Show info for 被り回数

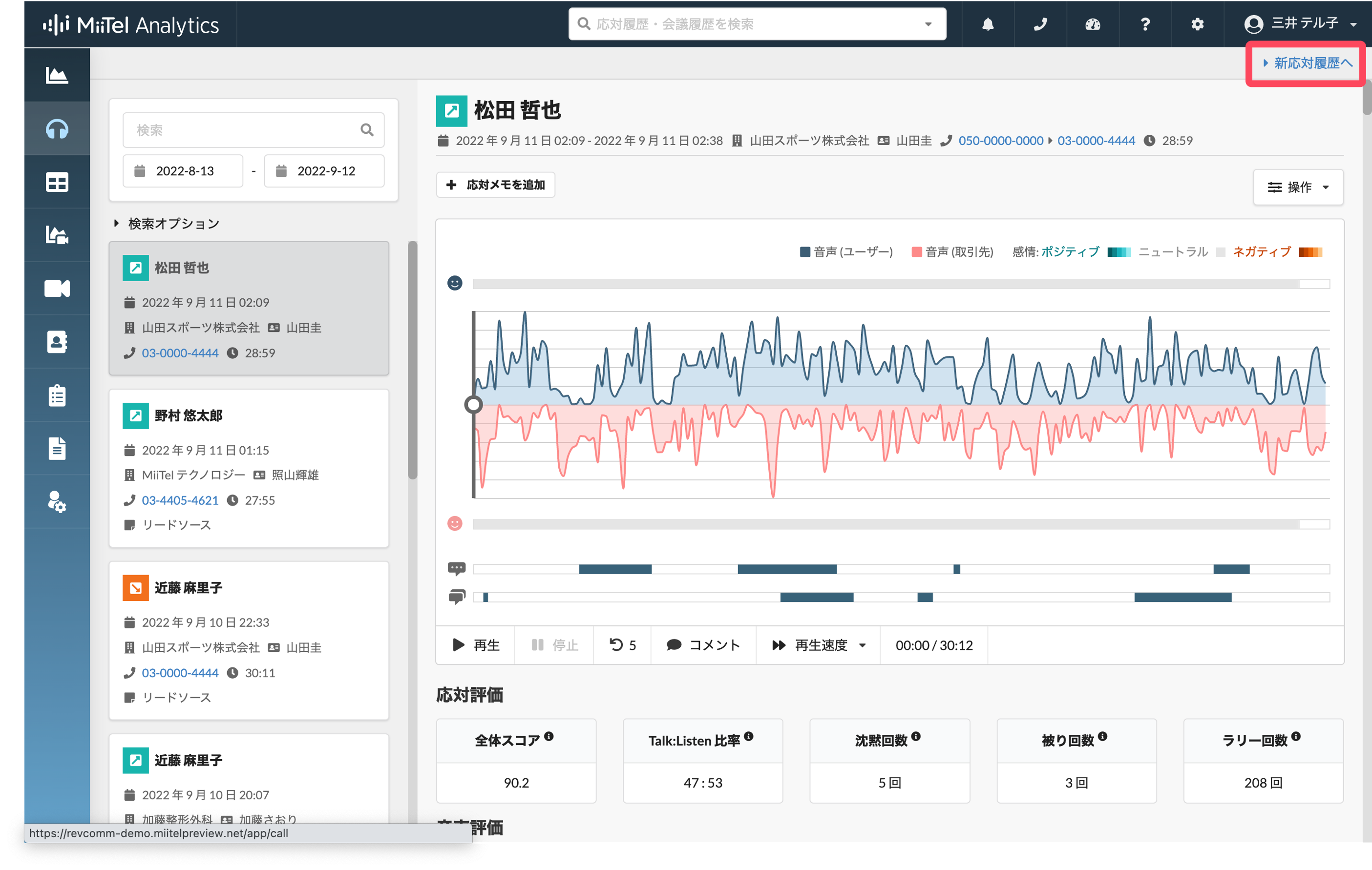1102,736
